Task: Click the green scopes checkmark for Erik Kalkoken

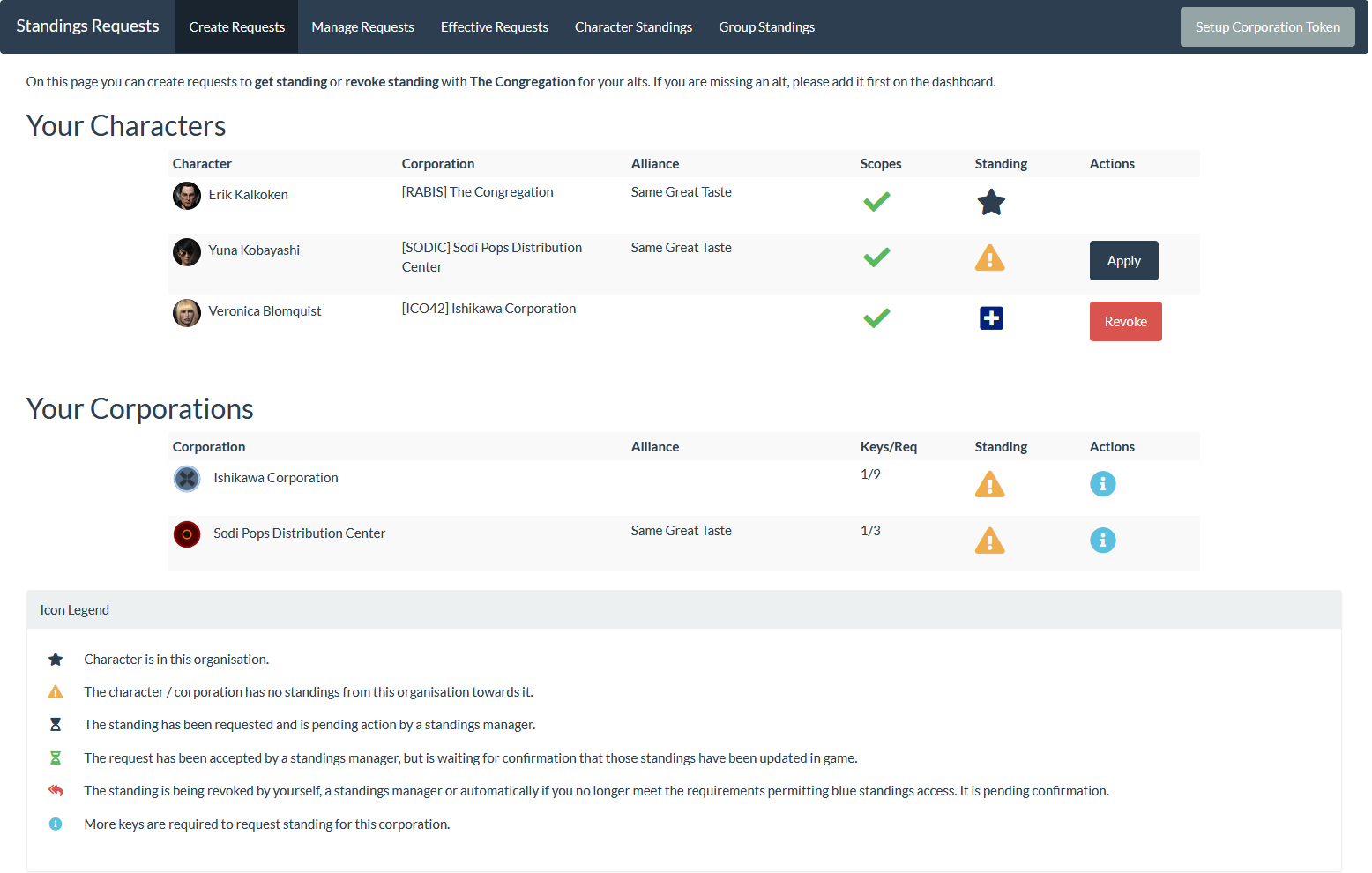Action: (876, 202)
